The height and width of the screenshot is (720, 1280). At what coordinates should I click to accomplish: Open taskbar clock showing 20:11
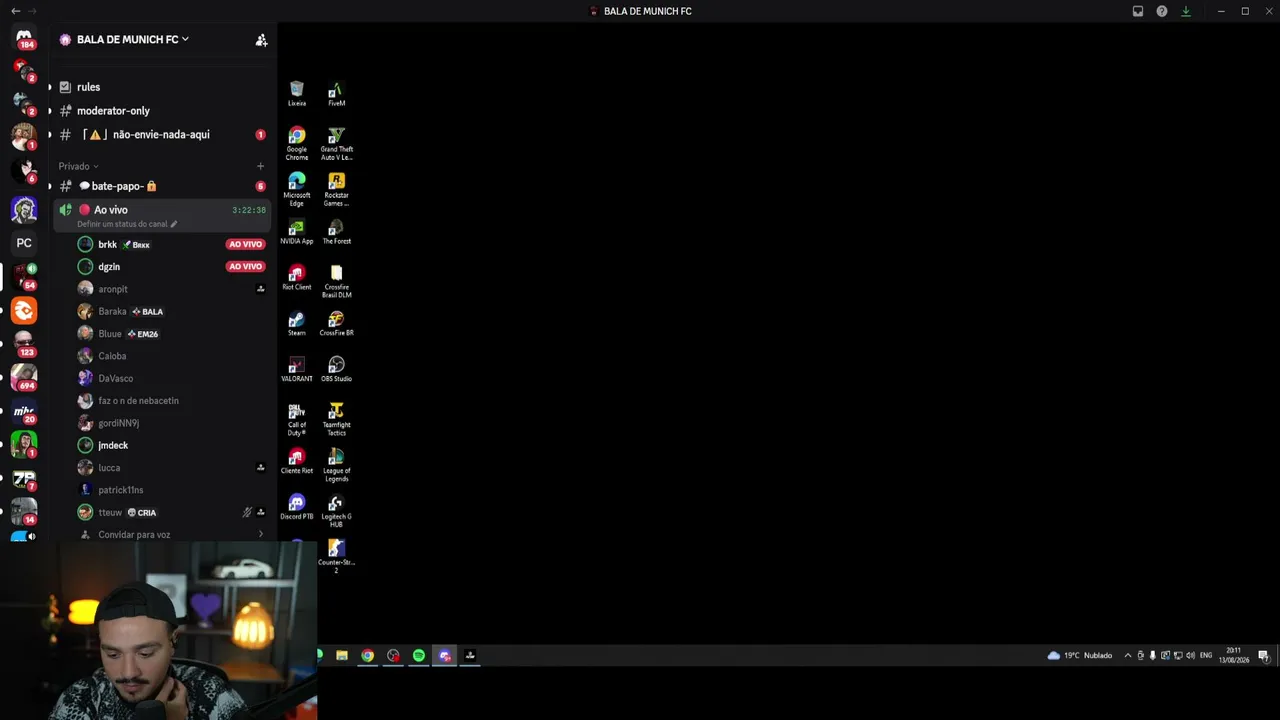click(x=1233, y=656)
